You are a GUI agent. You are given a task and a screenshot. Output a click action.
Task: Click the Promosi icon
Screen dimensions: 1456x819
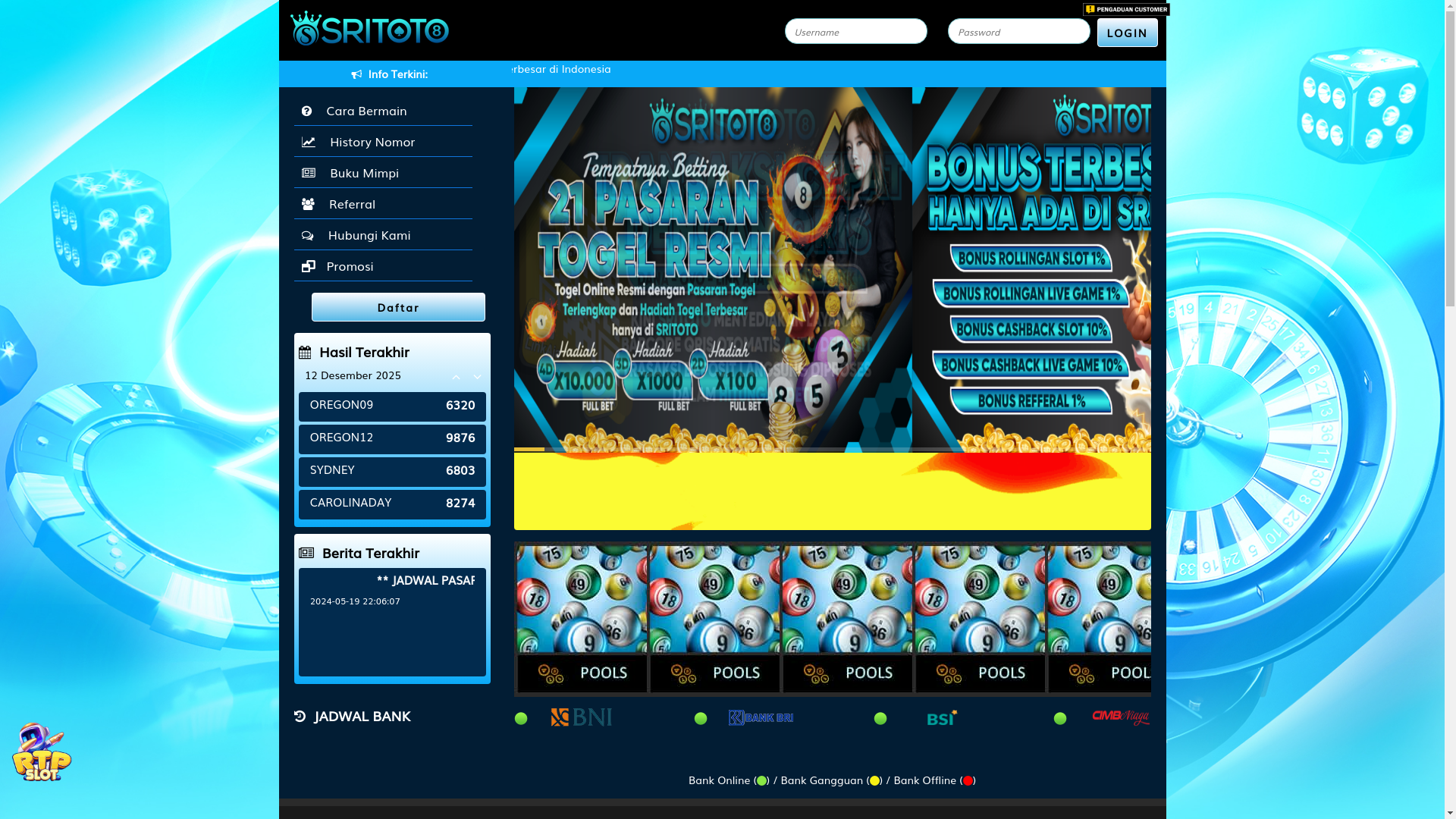pyautogui.click(x=308, y=267)
